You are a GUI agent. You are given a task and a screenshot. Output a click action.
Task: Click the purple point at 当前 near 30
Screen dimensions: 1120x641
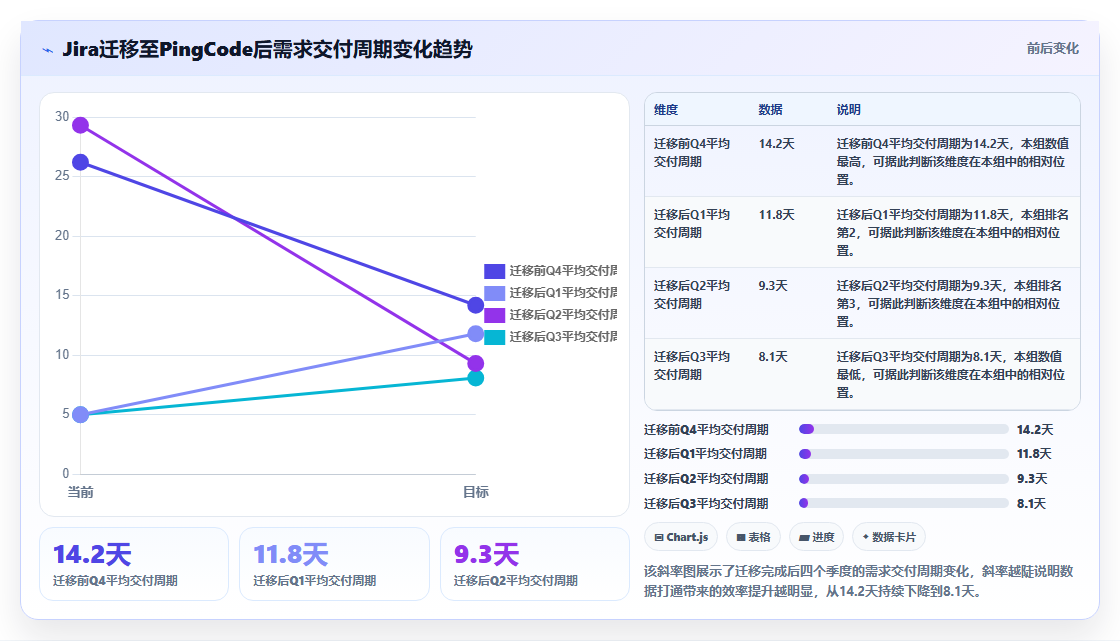click(x=81, y=126)
